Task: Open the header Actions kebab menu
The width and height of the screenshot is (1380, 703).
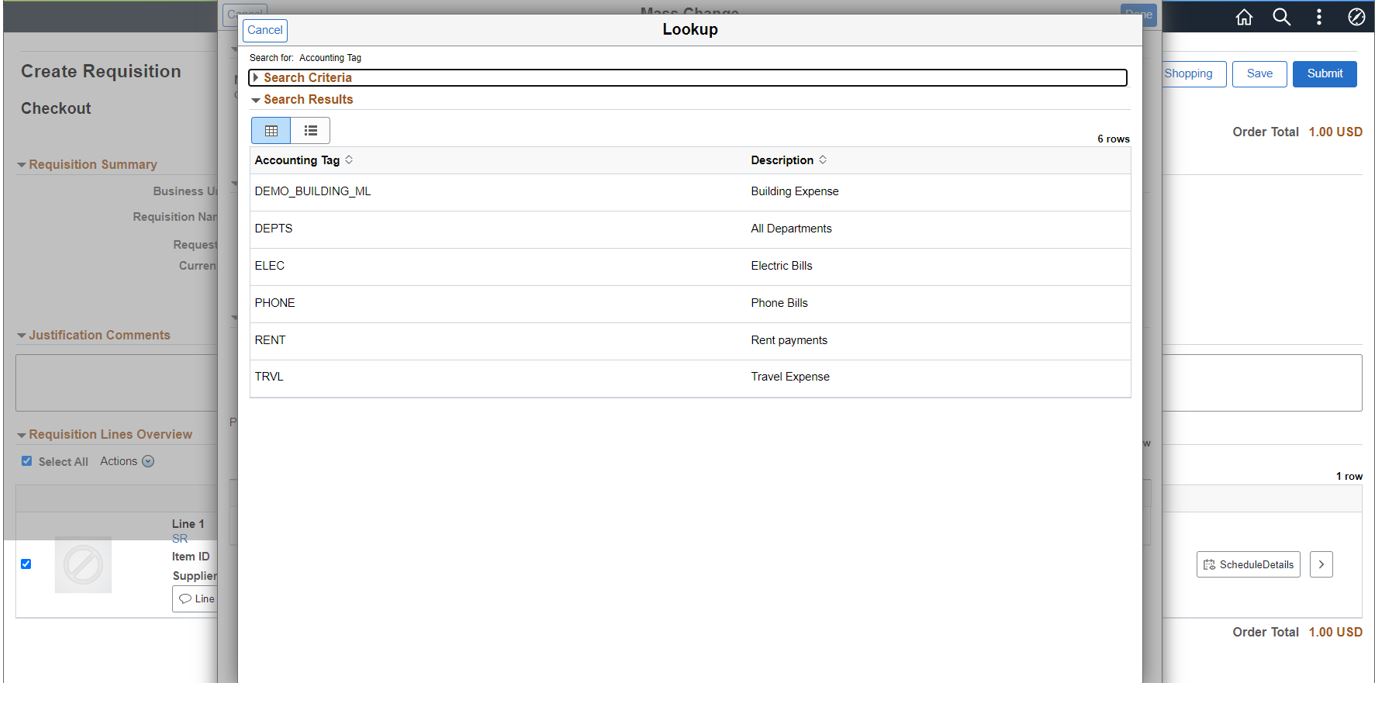Action: 1320,15
